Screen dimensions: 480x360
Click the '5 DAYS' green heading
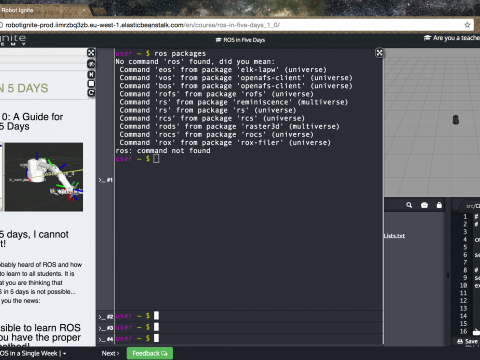pyautogui.click(x=28, y=88)
